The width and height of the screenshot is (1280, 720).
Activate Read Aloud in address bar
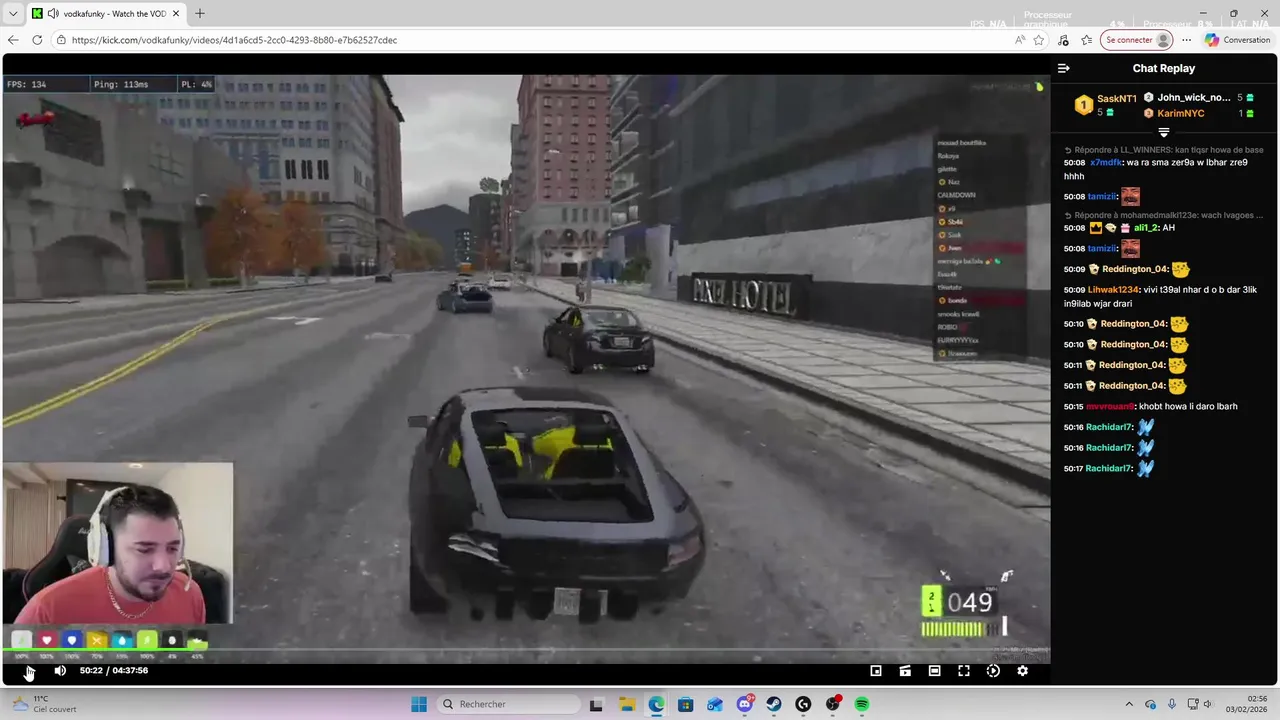click(x=1020, y=40)
